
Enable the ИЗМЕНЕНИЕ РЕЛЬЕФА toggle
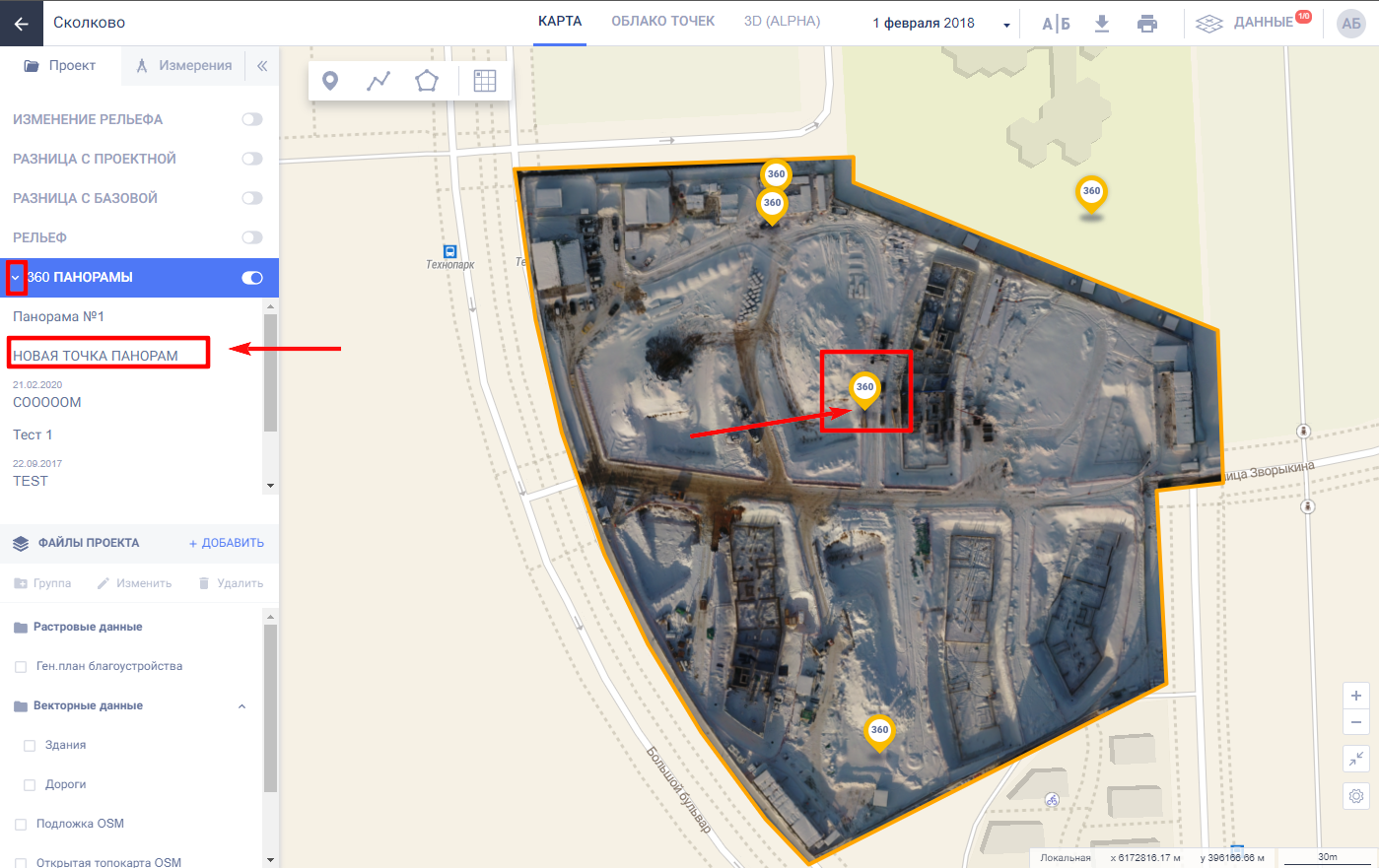point(252,119)
